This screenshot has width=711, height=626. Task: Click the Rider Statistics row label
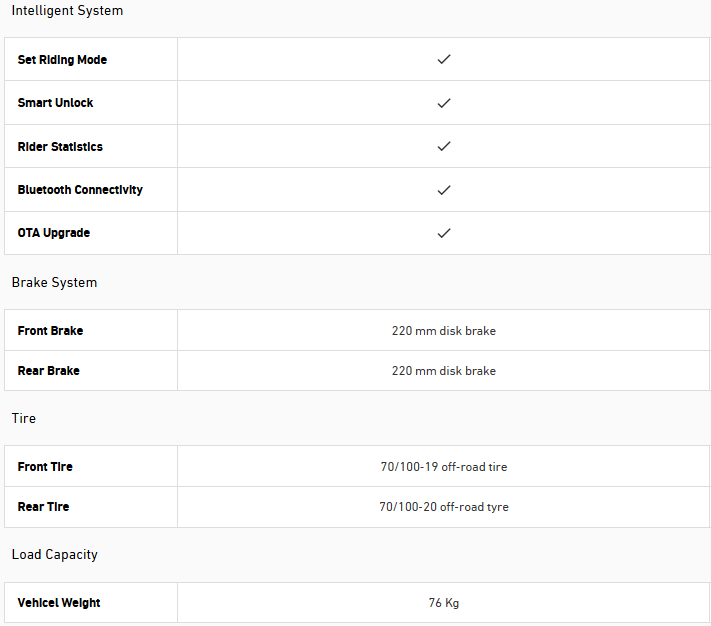pyautogui.click(x=60, y=147)
